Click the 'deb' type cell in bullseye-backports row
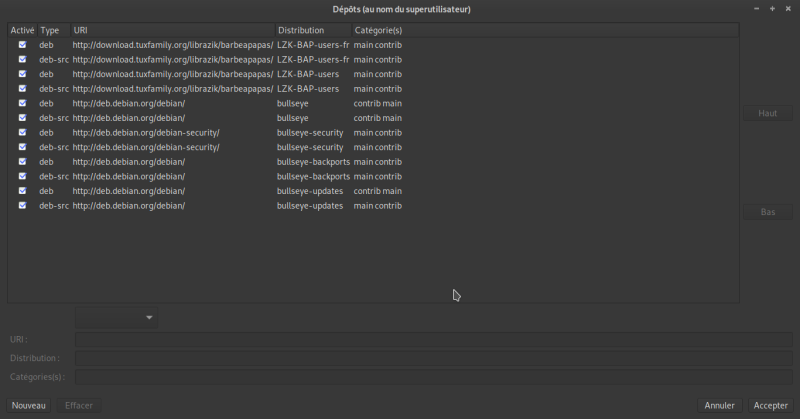 pos(46,162)
